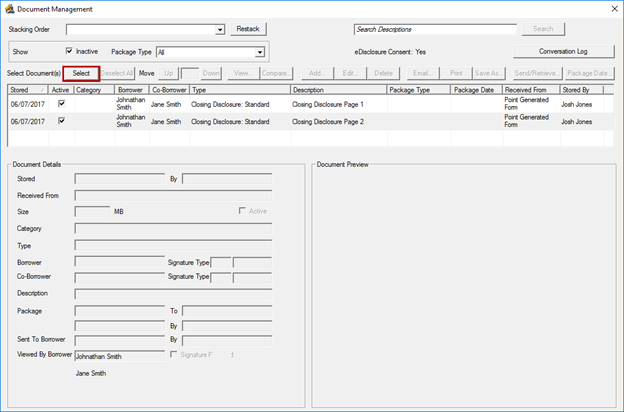Open the Package Type dropdown

point(260,52)
